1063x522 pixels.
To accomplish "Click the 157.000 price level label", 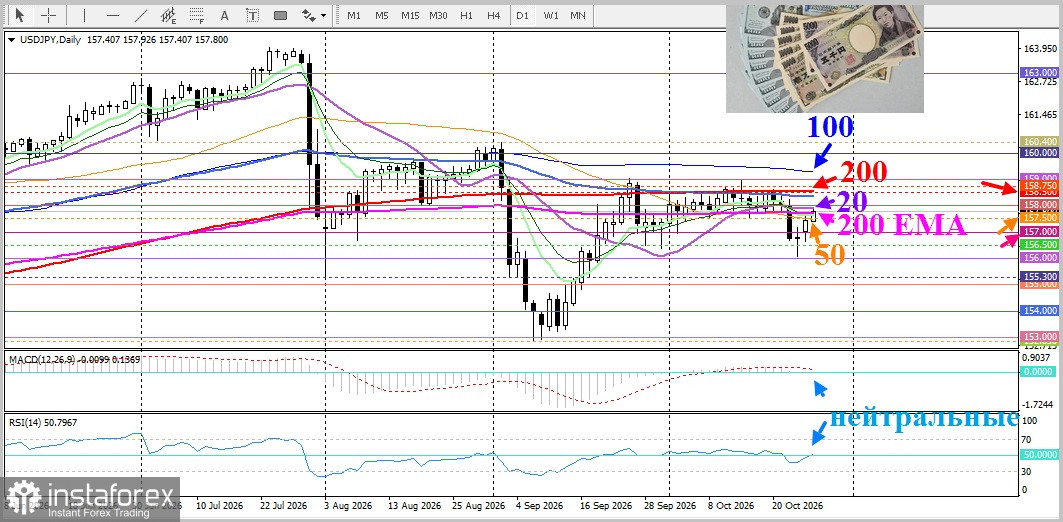I will point(1039,231).
